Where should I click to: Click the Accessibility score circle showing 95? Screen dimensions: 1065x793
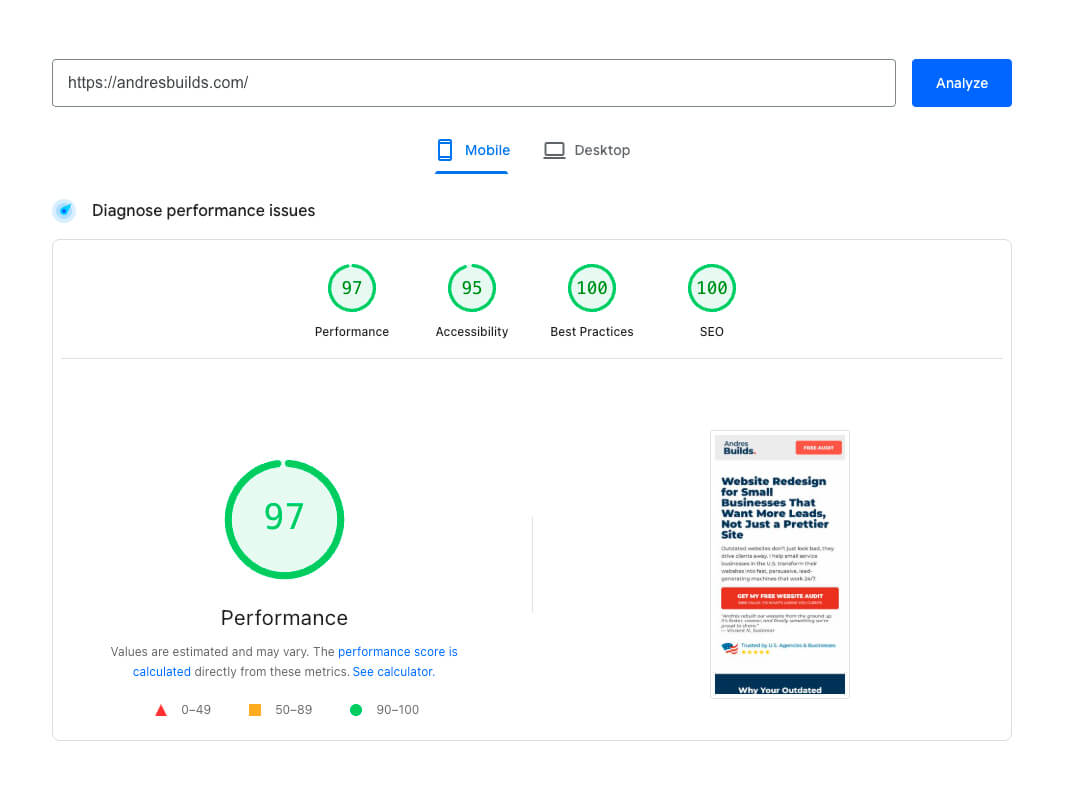tap(471, 287)
